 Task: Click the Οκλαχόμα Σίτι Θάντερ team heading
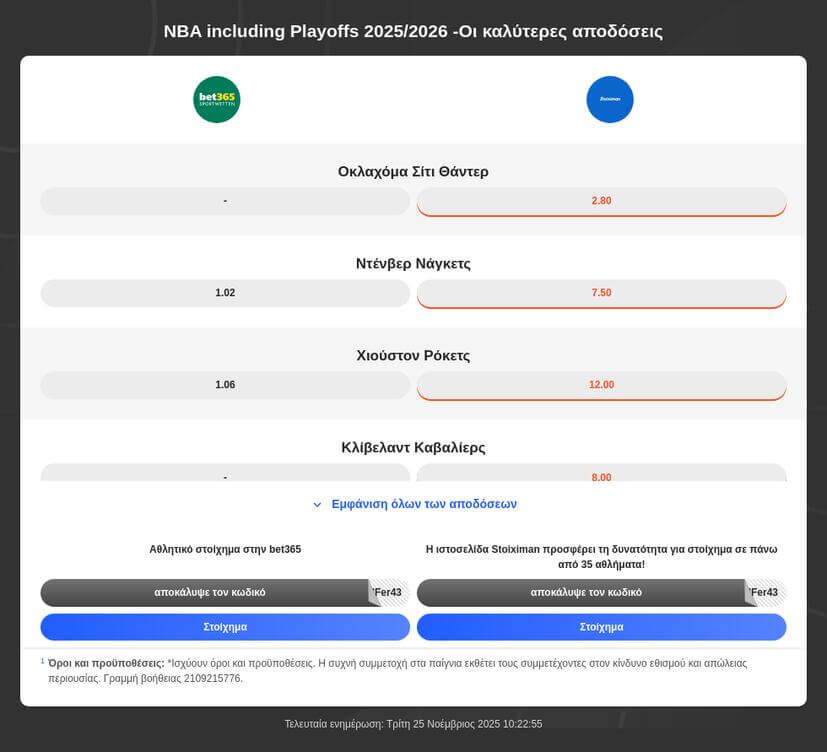click(x=413, y=172)
